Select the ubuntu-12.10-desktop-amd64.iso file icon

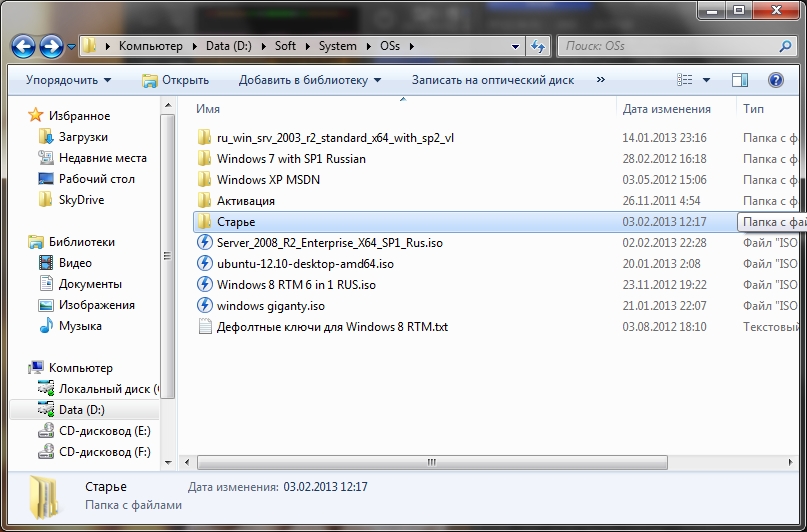pos(204,263)
